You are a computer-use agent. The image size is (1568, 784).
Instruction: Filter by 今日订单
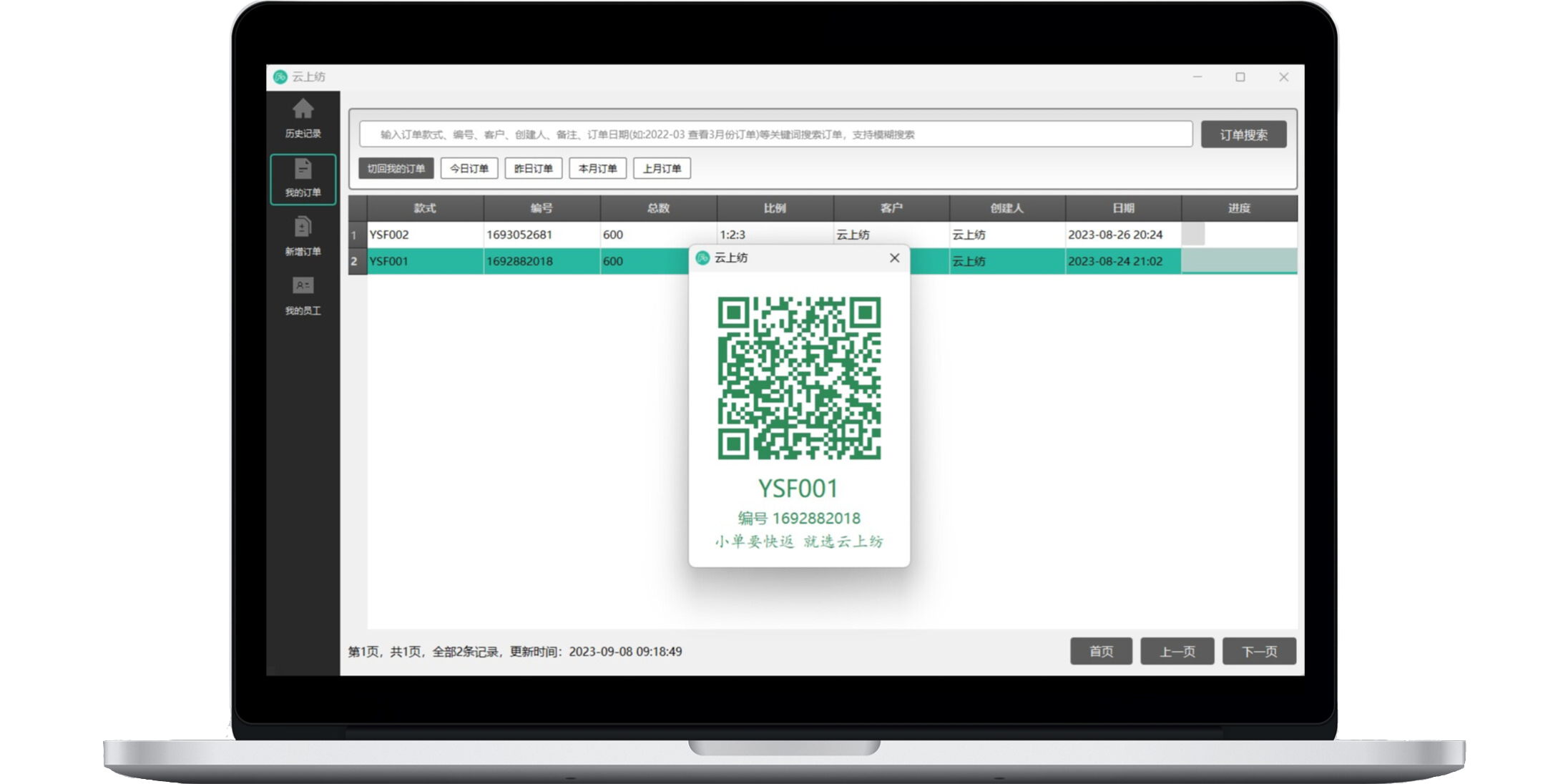pyautogui.click(x=469, y=169)
